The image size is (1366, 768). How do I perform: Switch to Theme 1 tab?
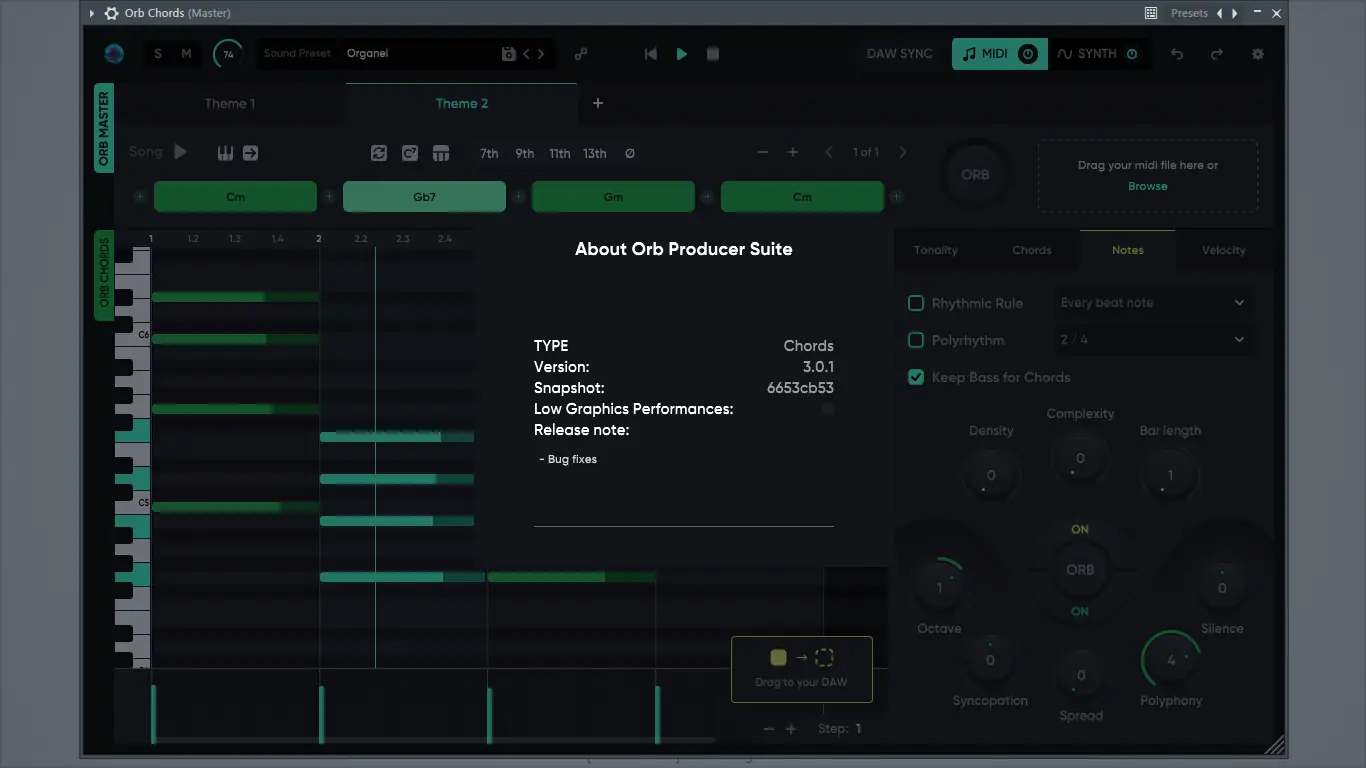[230, 103]
